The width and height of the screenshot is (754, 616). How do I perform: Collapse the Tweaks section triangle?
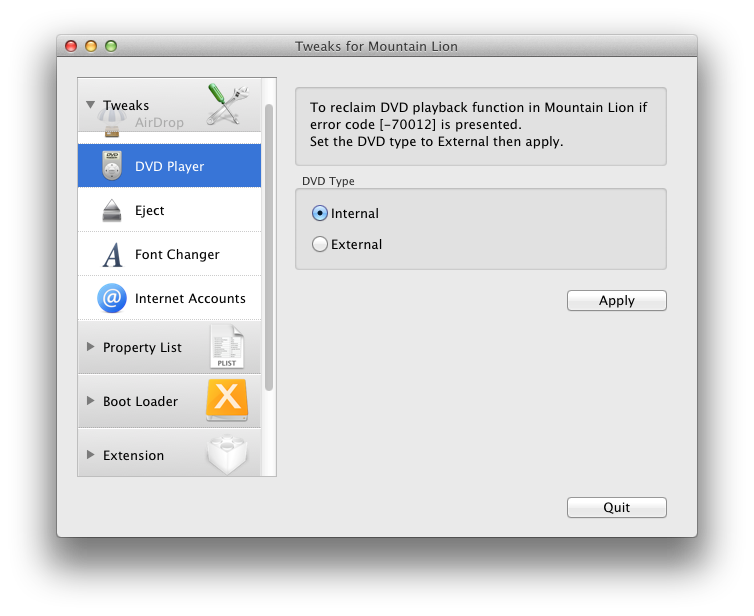click(90, 104)
